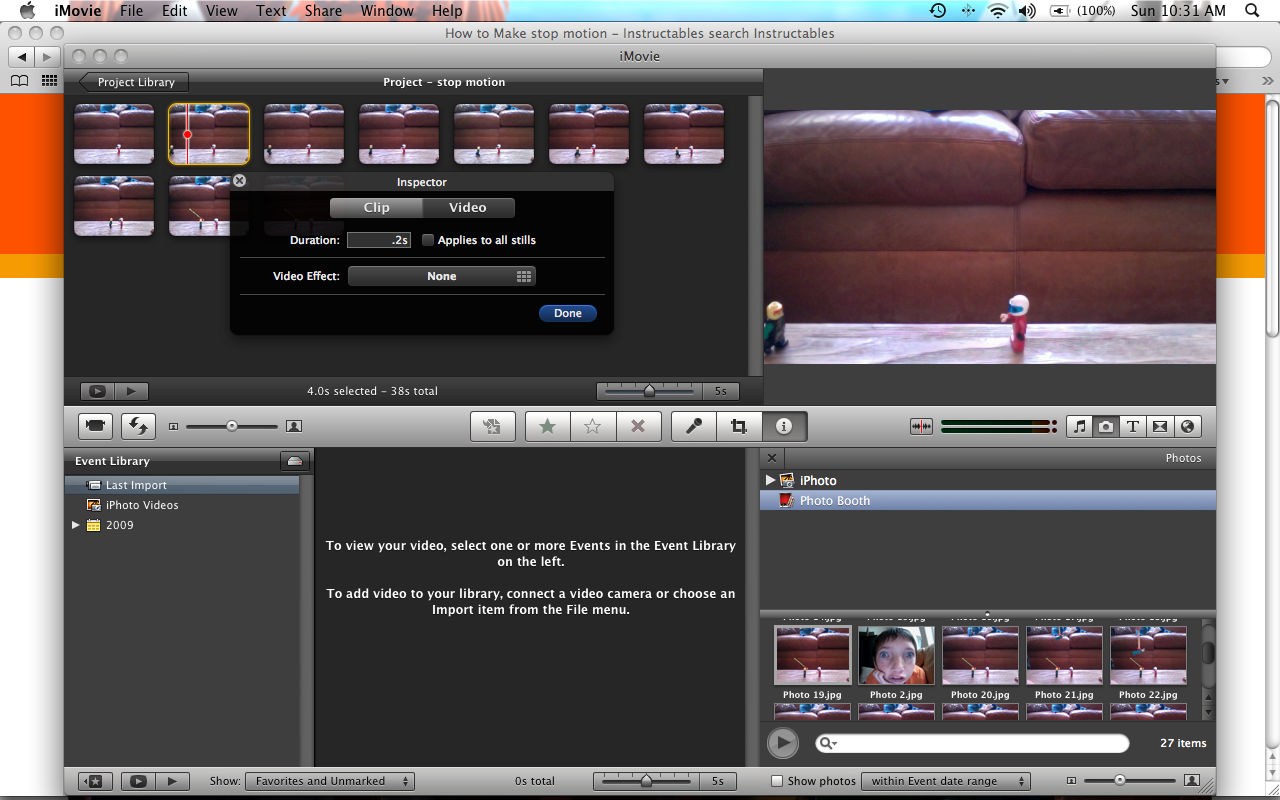The width and height of the screenshot is (1280, 800).
Task: Open the camera import window
Action: pos(95,426)
